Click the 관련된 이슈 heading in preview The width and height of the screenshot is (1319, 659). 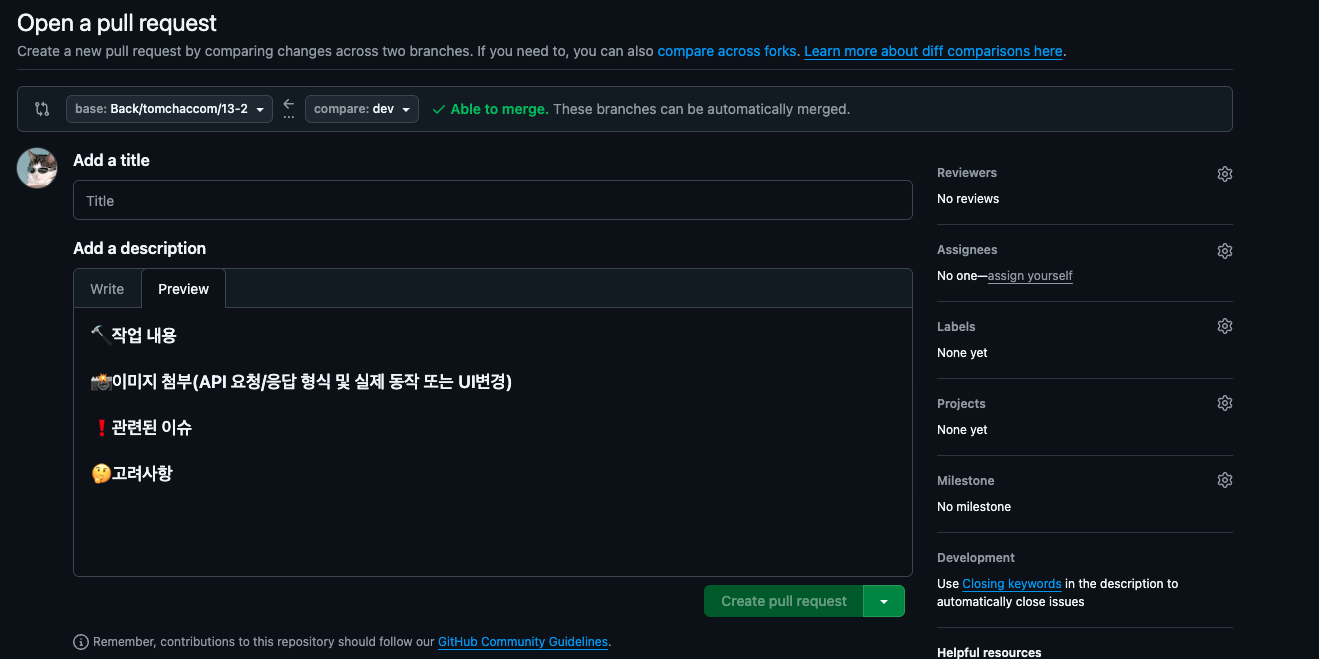point(142,427)
